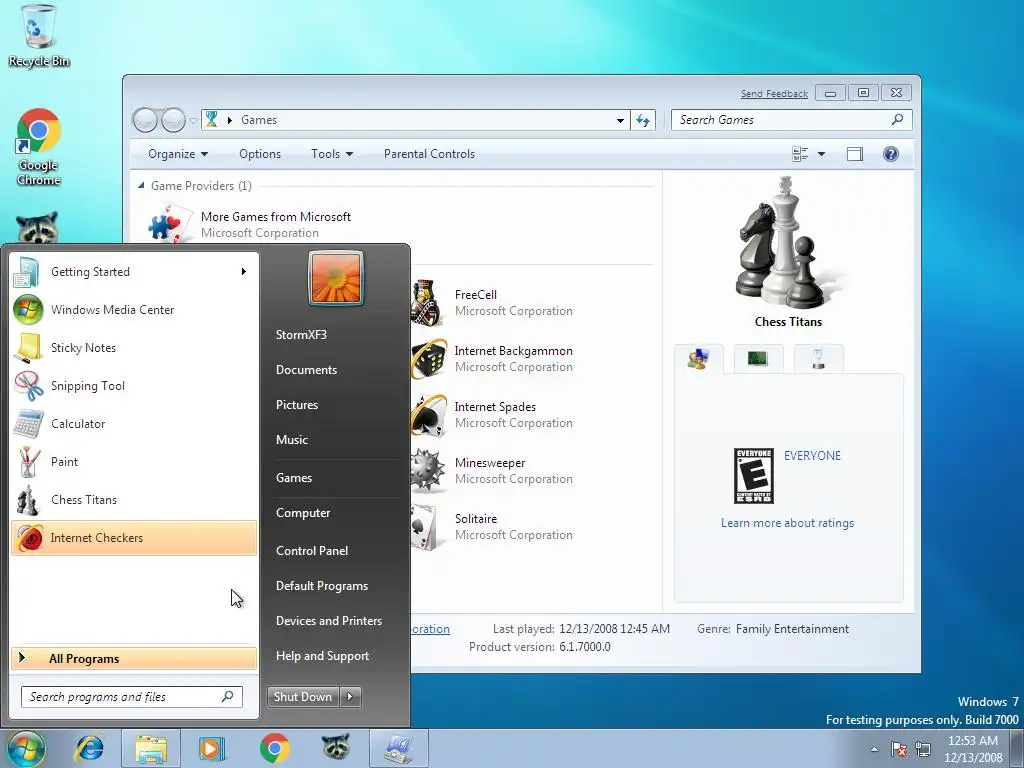
Task: Click Search programs and files box
Action: (132, 697)
